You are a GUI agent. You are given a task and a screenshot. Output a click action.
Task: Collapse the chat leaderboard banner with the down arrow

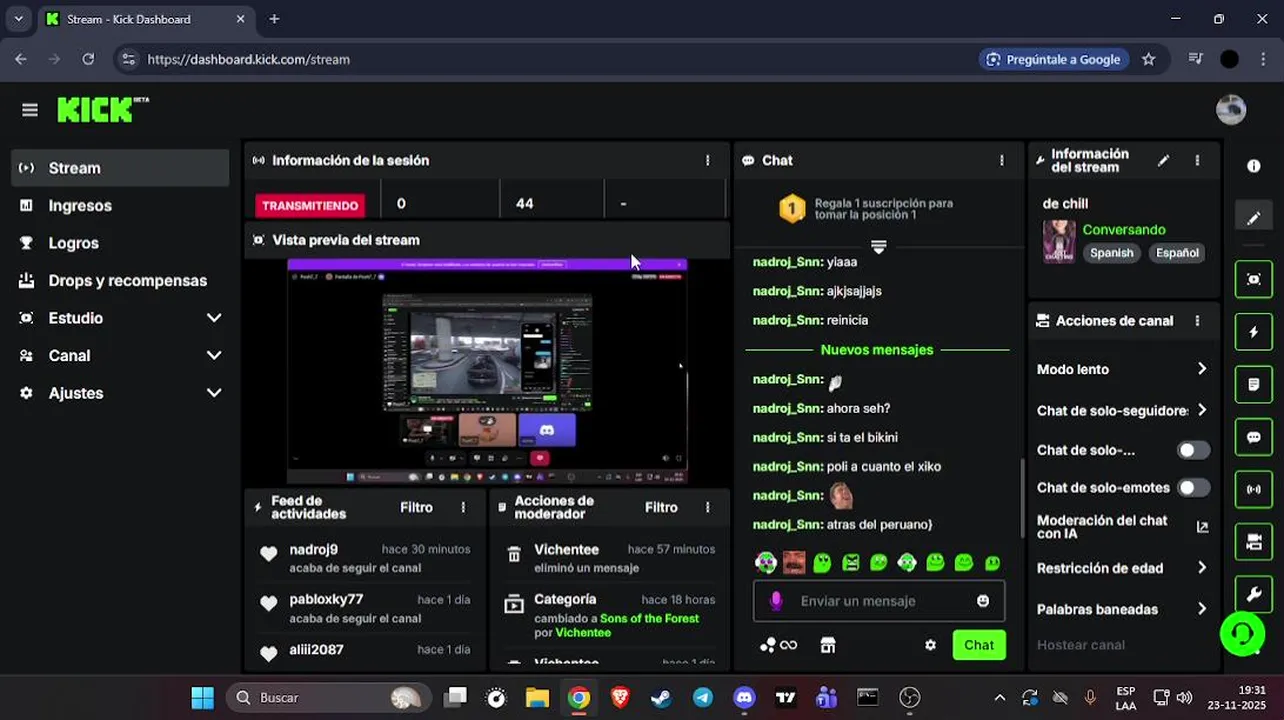click(878, 246)
